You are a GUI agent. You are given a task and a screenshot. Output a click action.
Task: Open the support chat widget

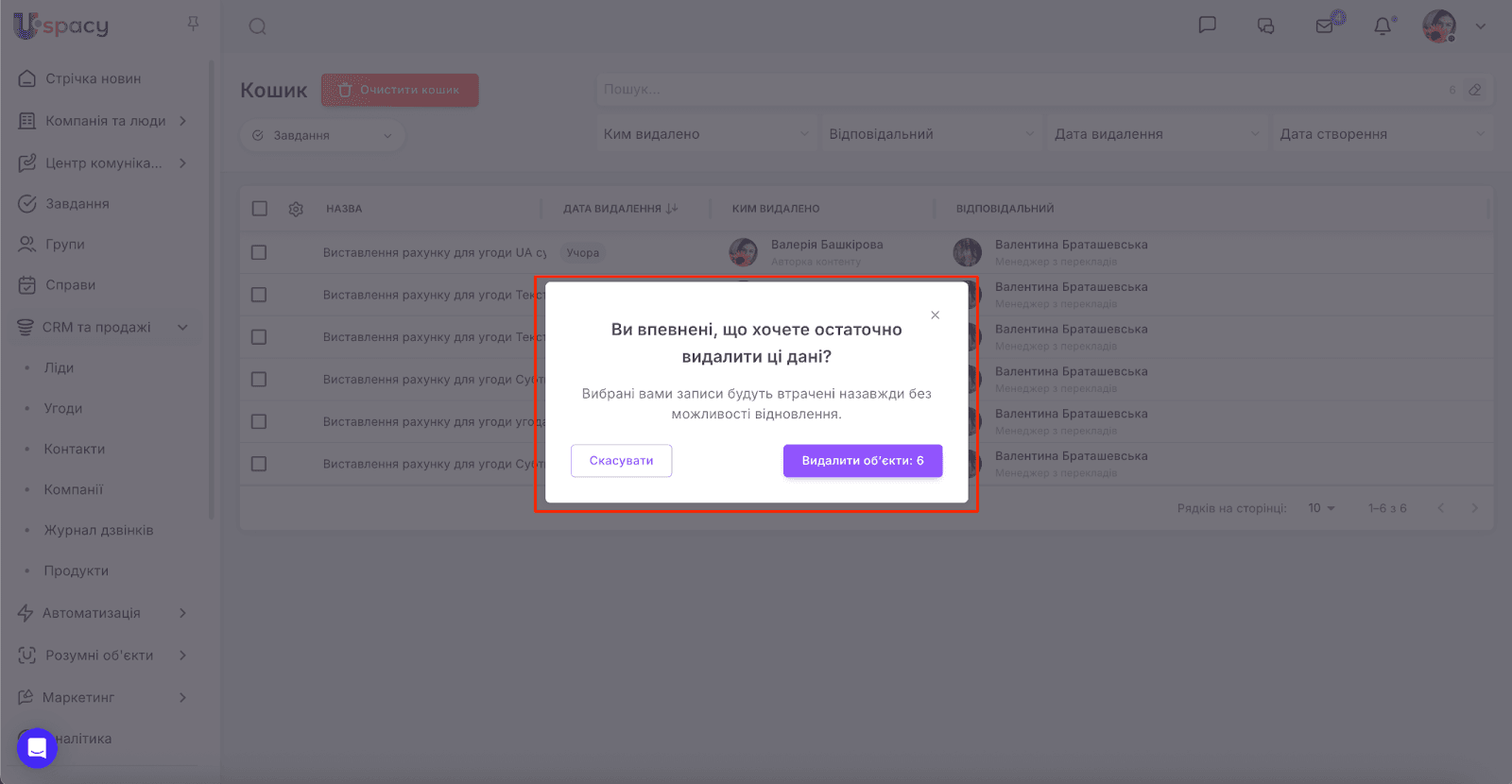37,748
